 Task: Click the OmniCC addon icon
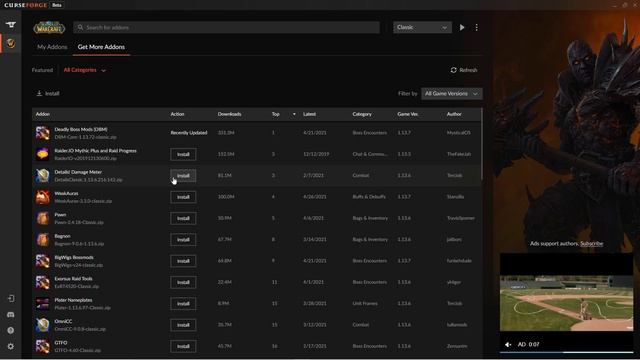tap(42, 325)
